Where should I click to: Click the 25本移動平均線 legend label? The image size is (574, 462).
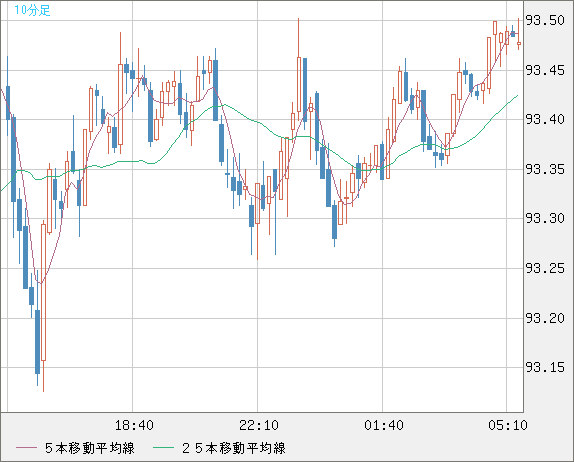point(234,448)
